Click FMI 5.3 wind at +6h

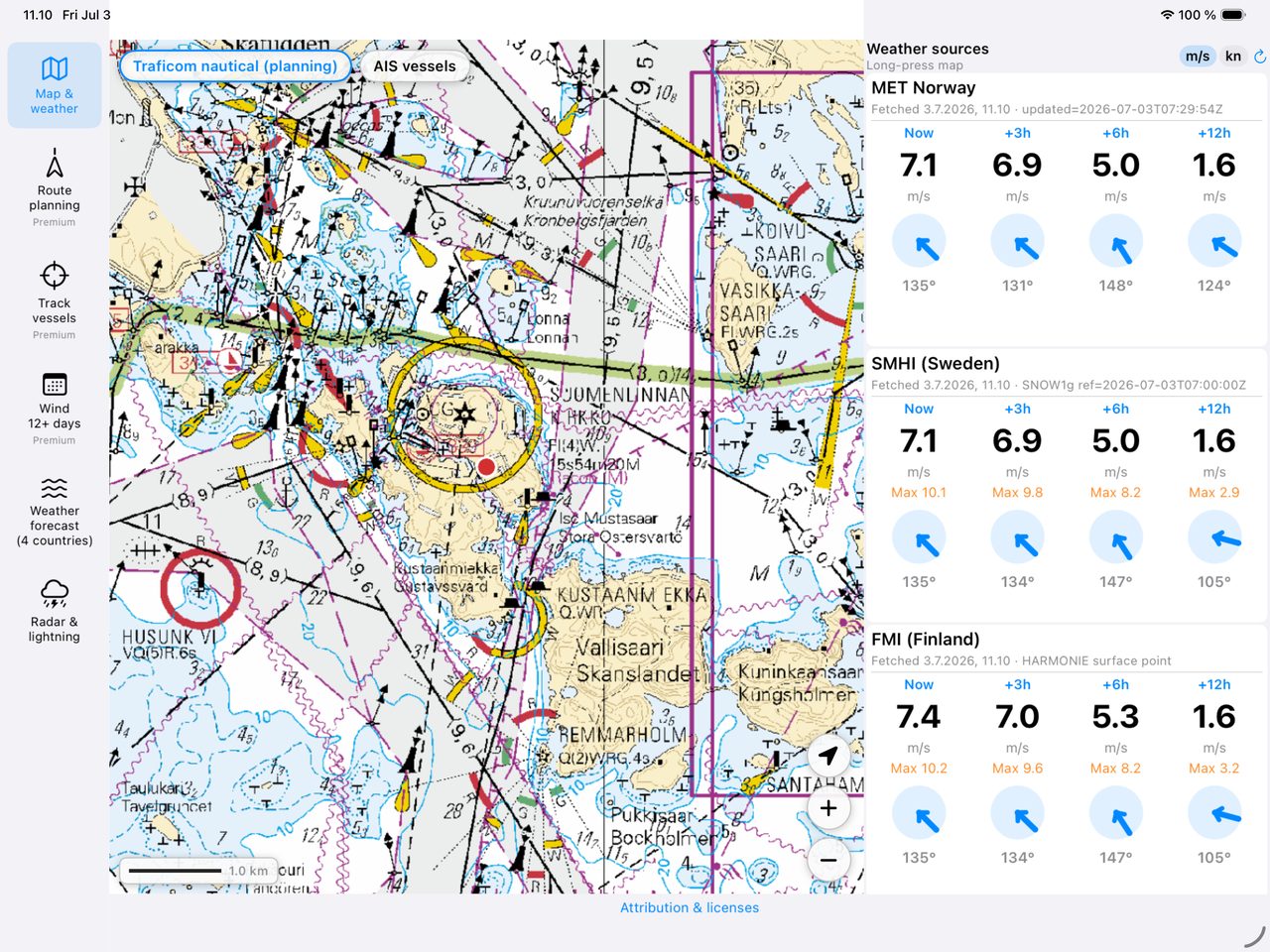(1116, 716)
